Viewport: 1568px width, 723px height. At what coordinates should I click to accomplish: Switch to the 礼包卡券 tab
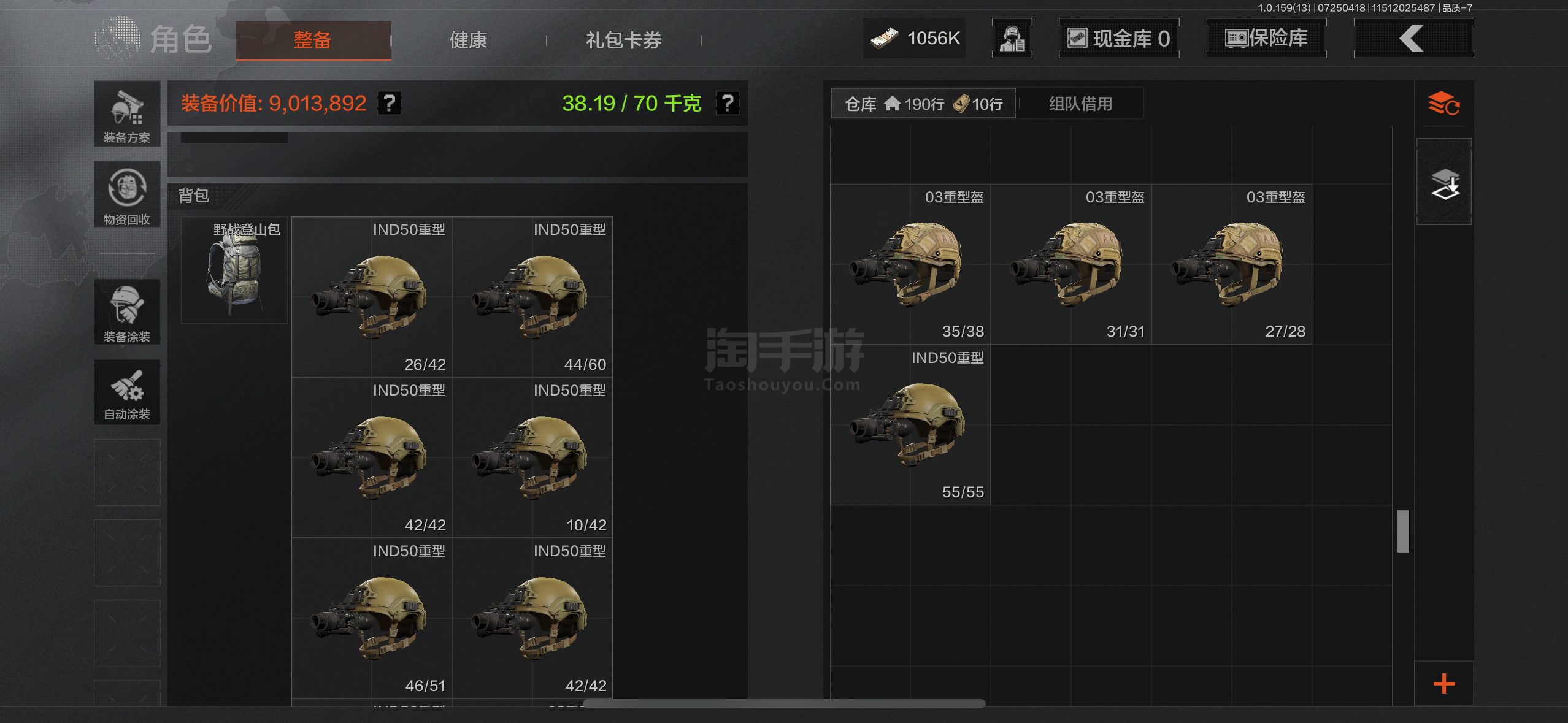pyautogui.click(x=624, y=40)
